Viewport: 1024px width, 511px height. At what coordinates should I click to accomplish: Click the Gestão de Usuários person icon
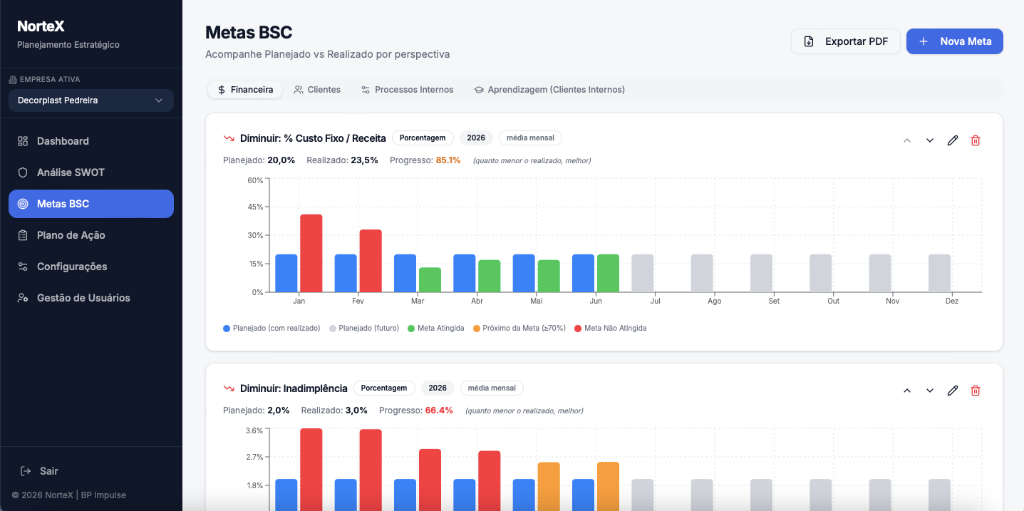[23, 298]
